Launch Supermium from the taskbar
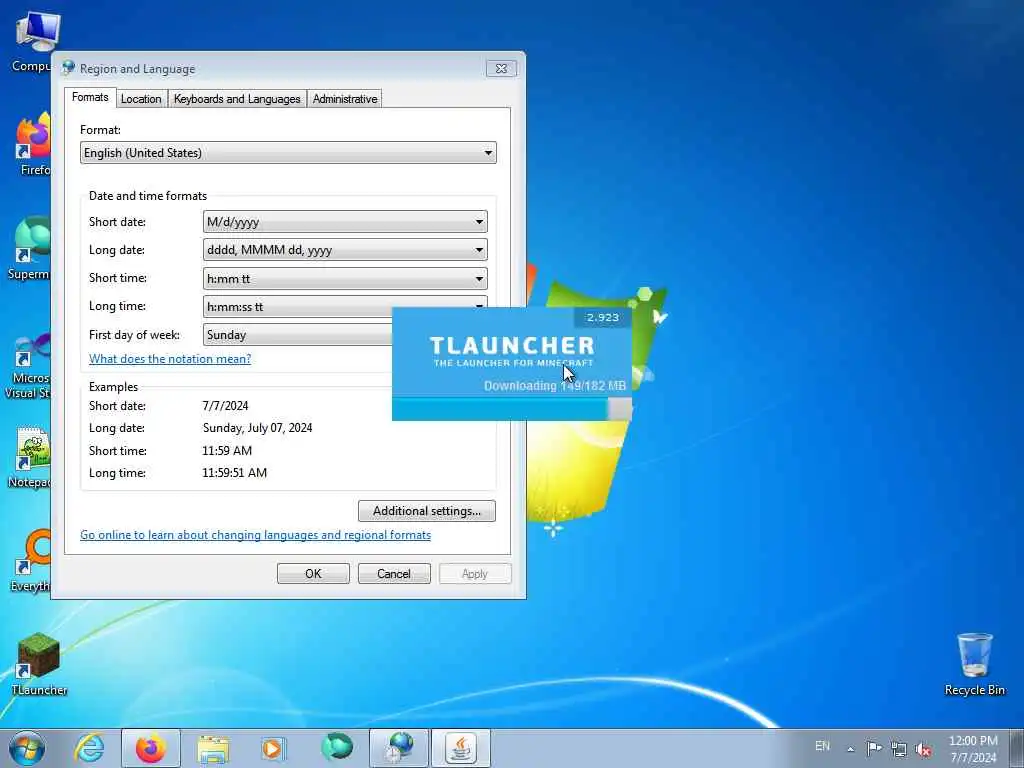The height and width of the screenshot is (768, 1024). point(336,748)
